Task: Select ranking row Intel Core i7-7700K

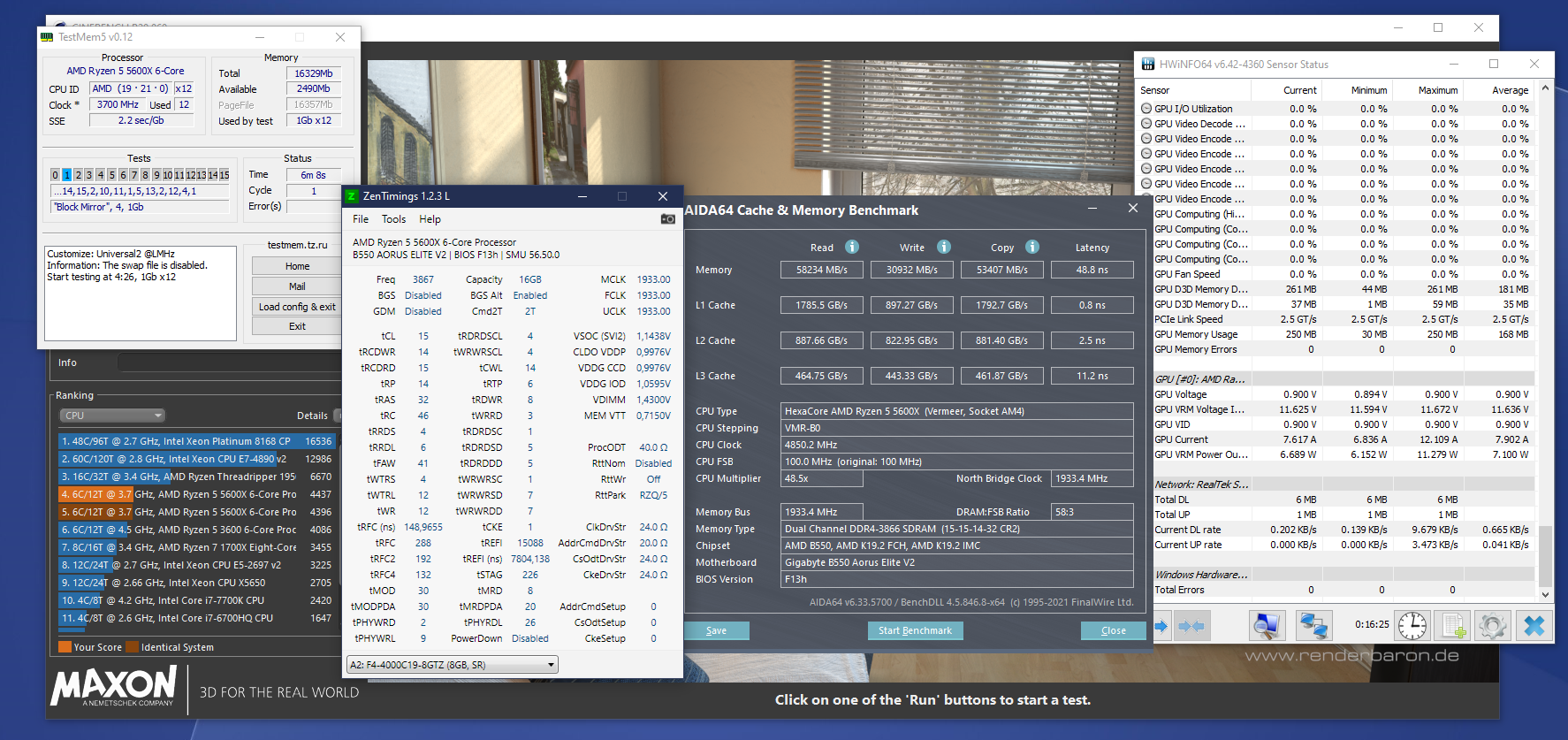Action: 196,600
